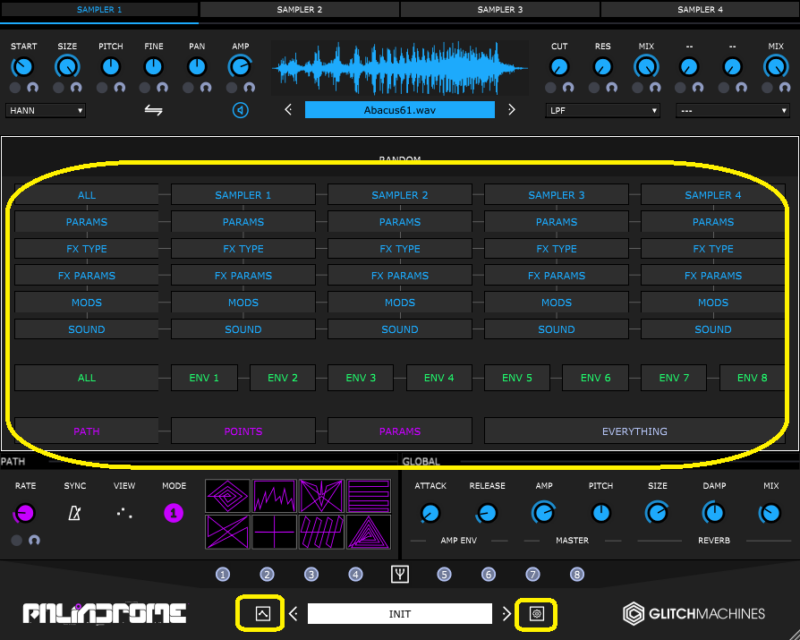Click the metronome SYNC icon
Screen dimensions: 800x640
click(x=75, y=513)
